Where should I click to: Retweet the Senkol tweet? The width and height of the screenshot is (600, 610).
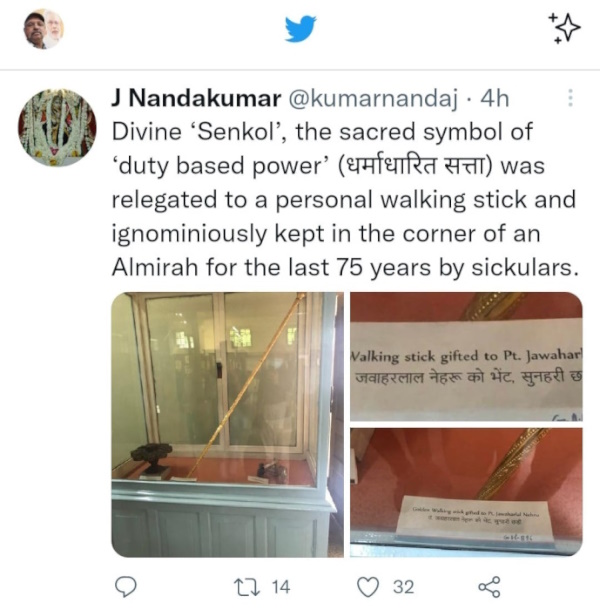pyautogui.click(x=244, y=585)
